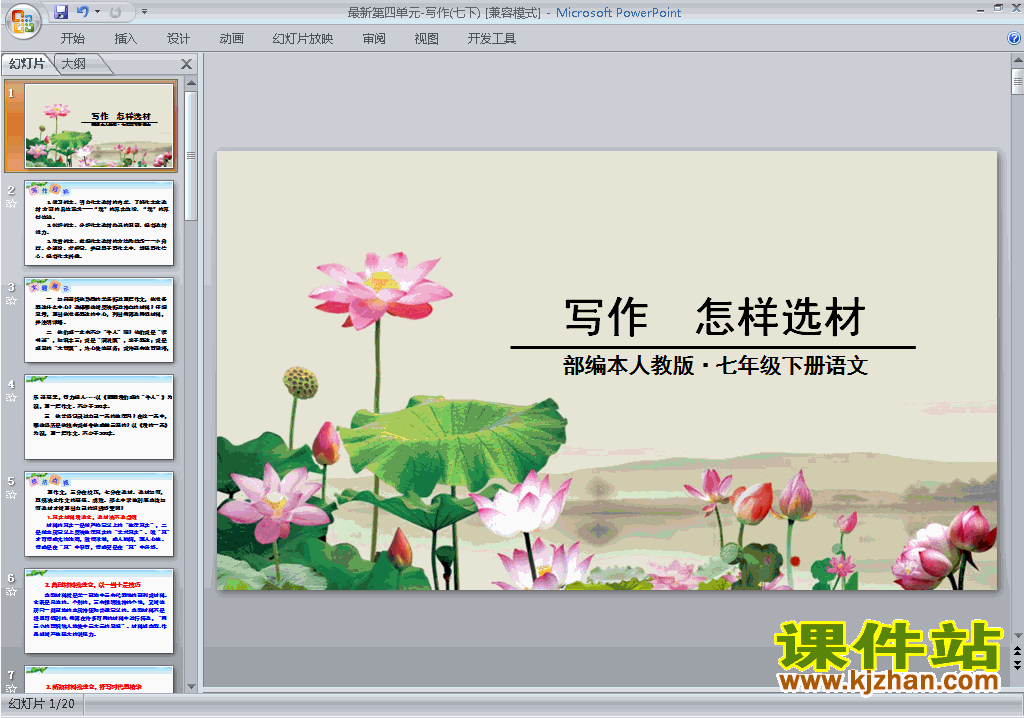Click subtitle 部编本人教版·七年级下册语文
This screenshot has width=1024, height=718.
coord(715,365)
